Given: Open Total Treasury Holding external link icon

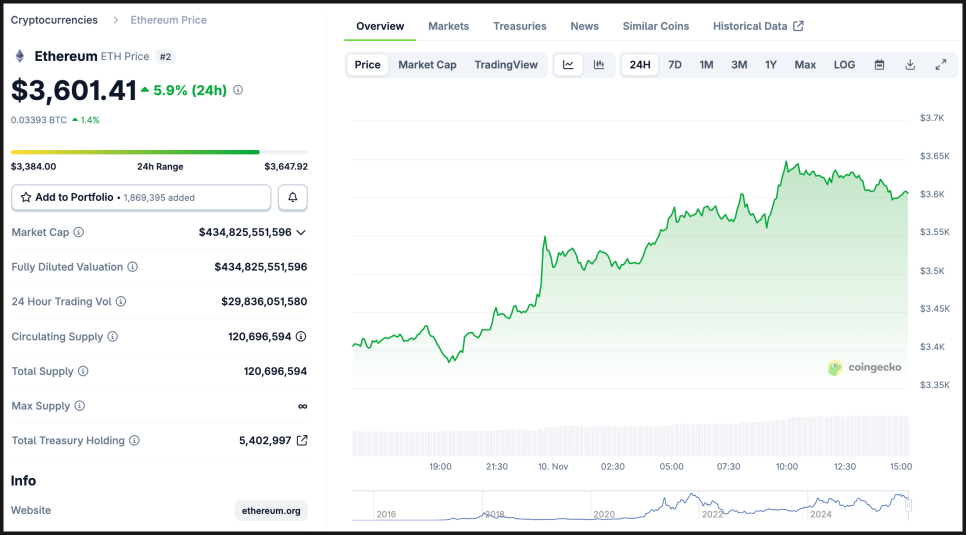Looking at the screenshot, I should click(302, 440).
